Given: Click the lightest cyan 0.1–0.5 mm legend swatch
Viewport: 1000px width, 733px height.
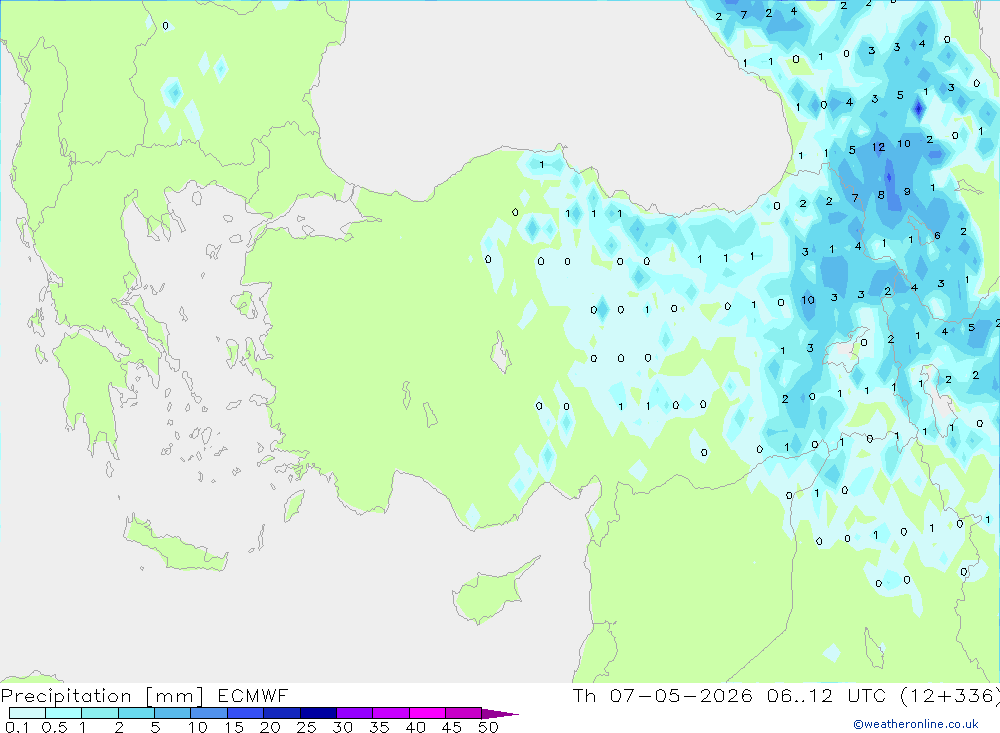Looking at the screenshot, I should tap(27, 713).
